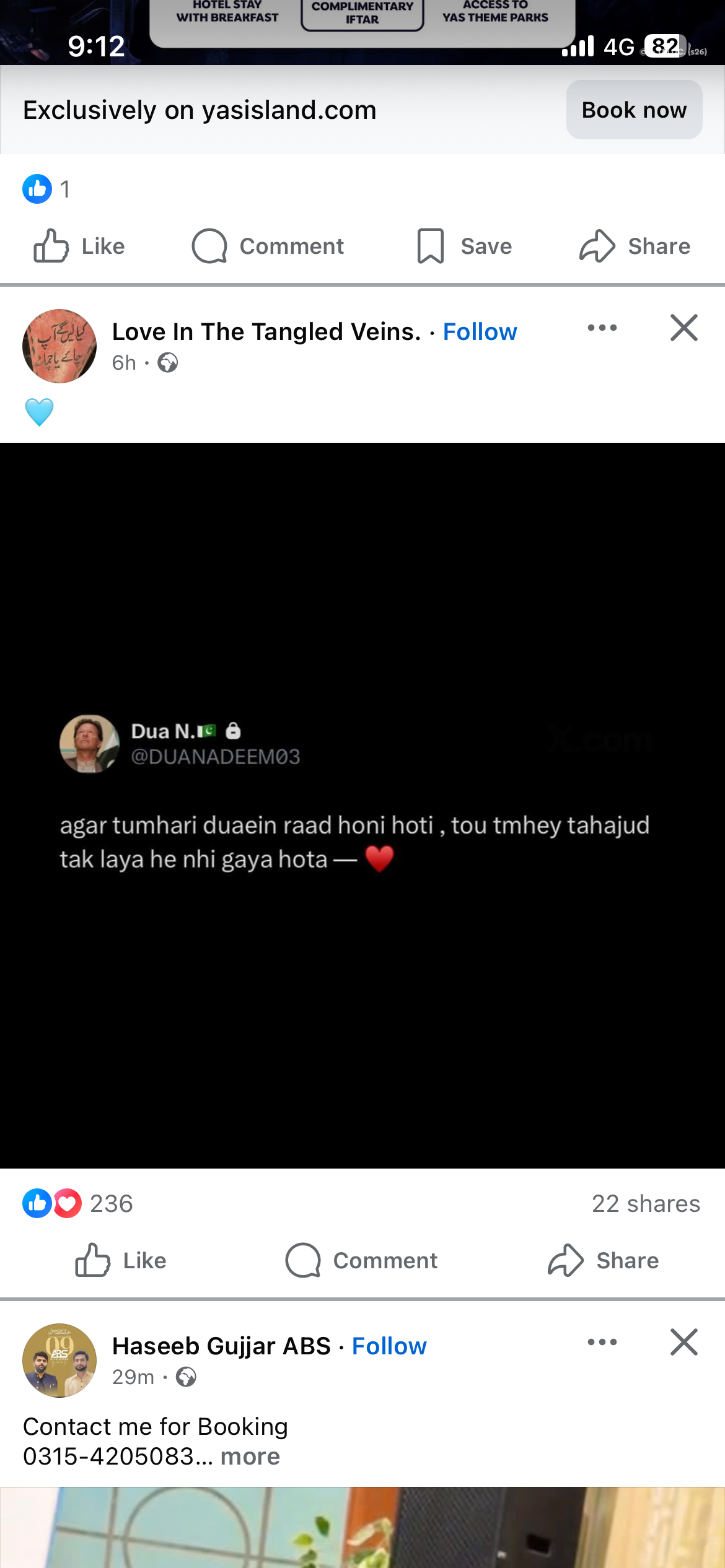
Task: Follow Haseeb Gujjar ABS
Action: tap(389, 1346)
